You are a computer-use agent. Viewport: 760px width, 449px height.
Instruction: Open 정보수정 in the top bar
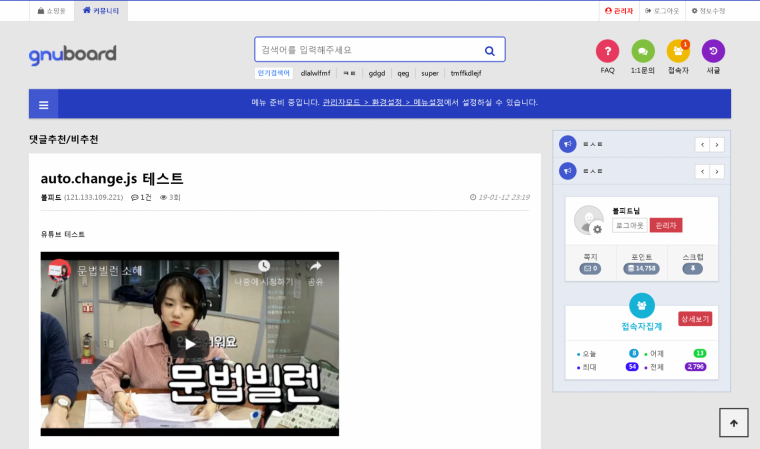pyautogui.click(x=708, y=11)
